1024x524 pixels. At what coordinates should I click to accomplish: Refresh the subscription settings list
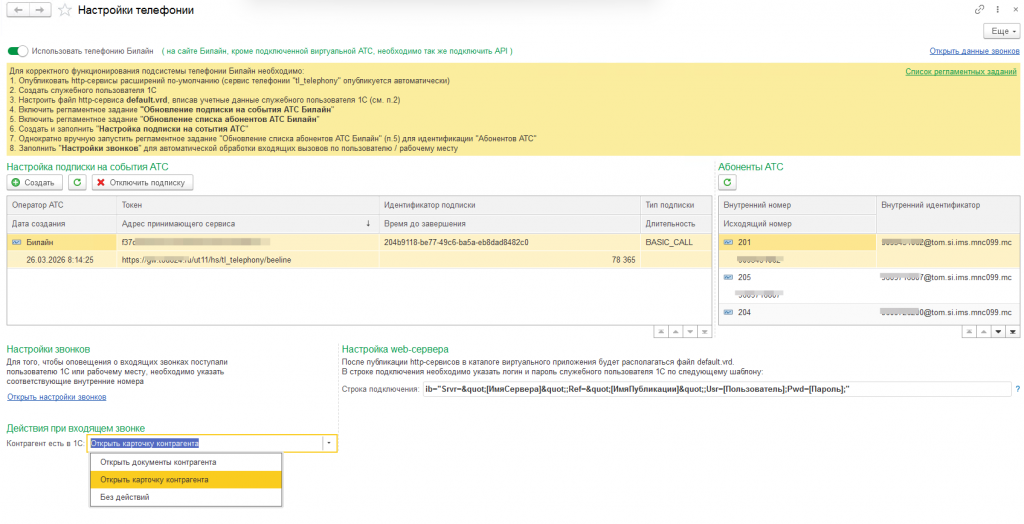pos(78,182)
